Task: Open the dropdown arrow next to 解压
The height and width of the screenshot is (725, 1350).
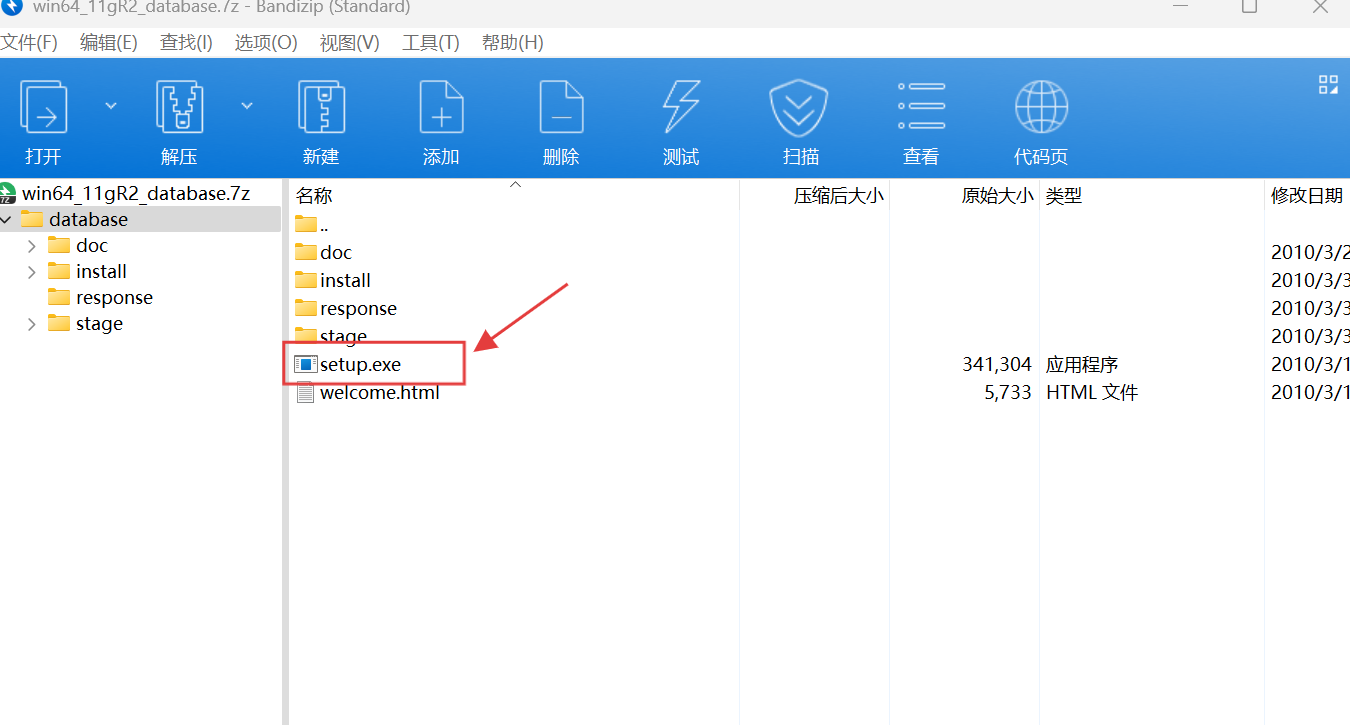Action: [x=247, y=105]
